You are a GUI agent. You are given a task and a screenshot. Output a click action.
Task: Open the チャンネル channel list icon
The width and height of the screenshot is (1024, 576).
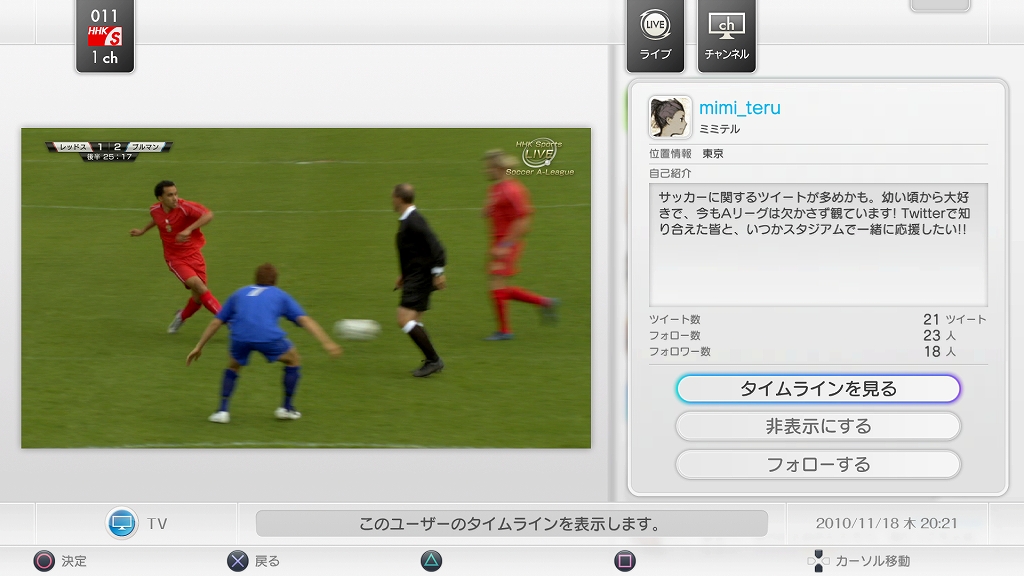pos(726,35)
